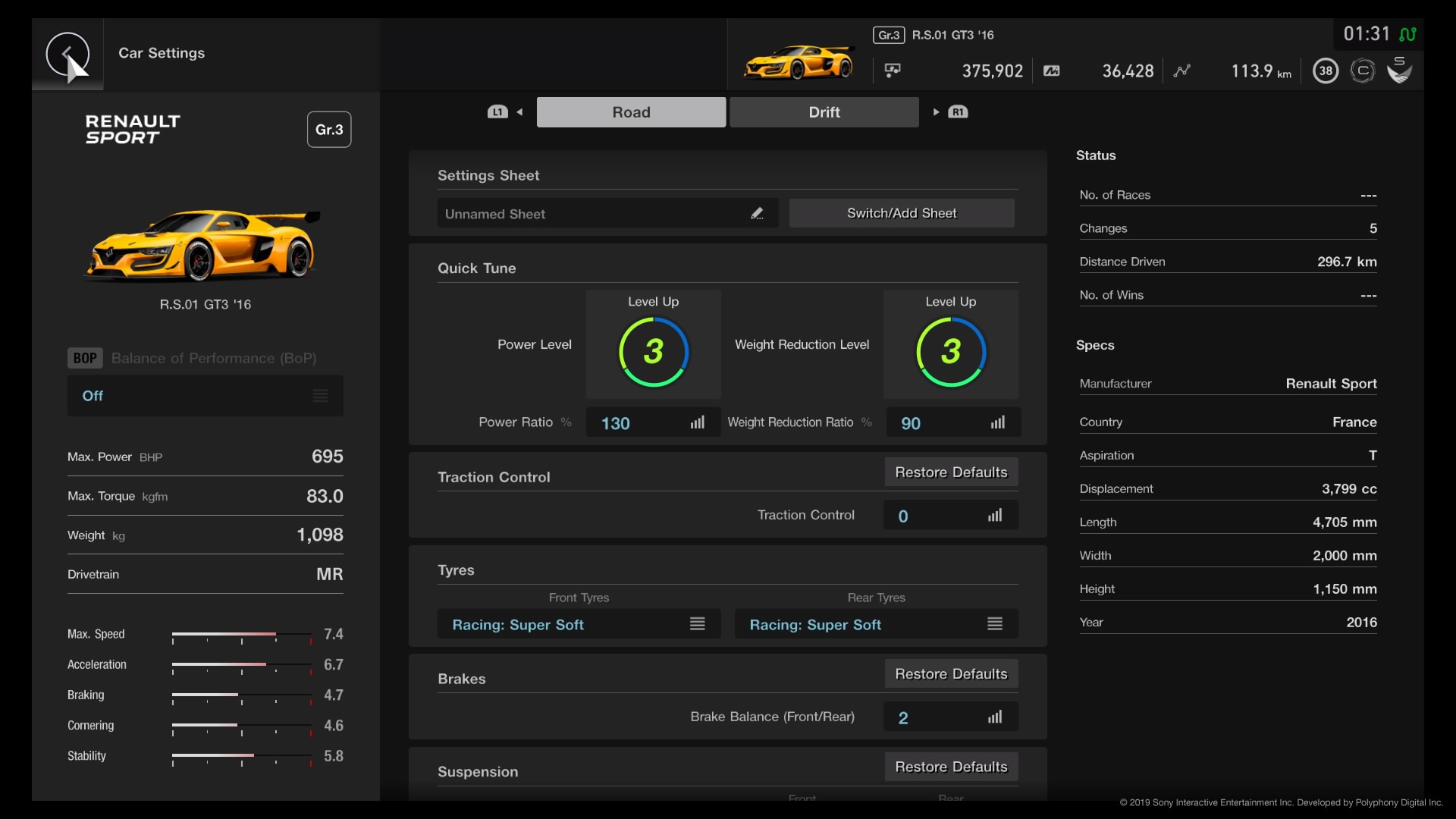Adjust the Traction Control value 0

pyautogui.click(x=951, y=516)
